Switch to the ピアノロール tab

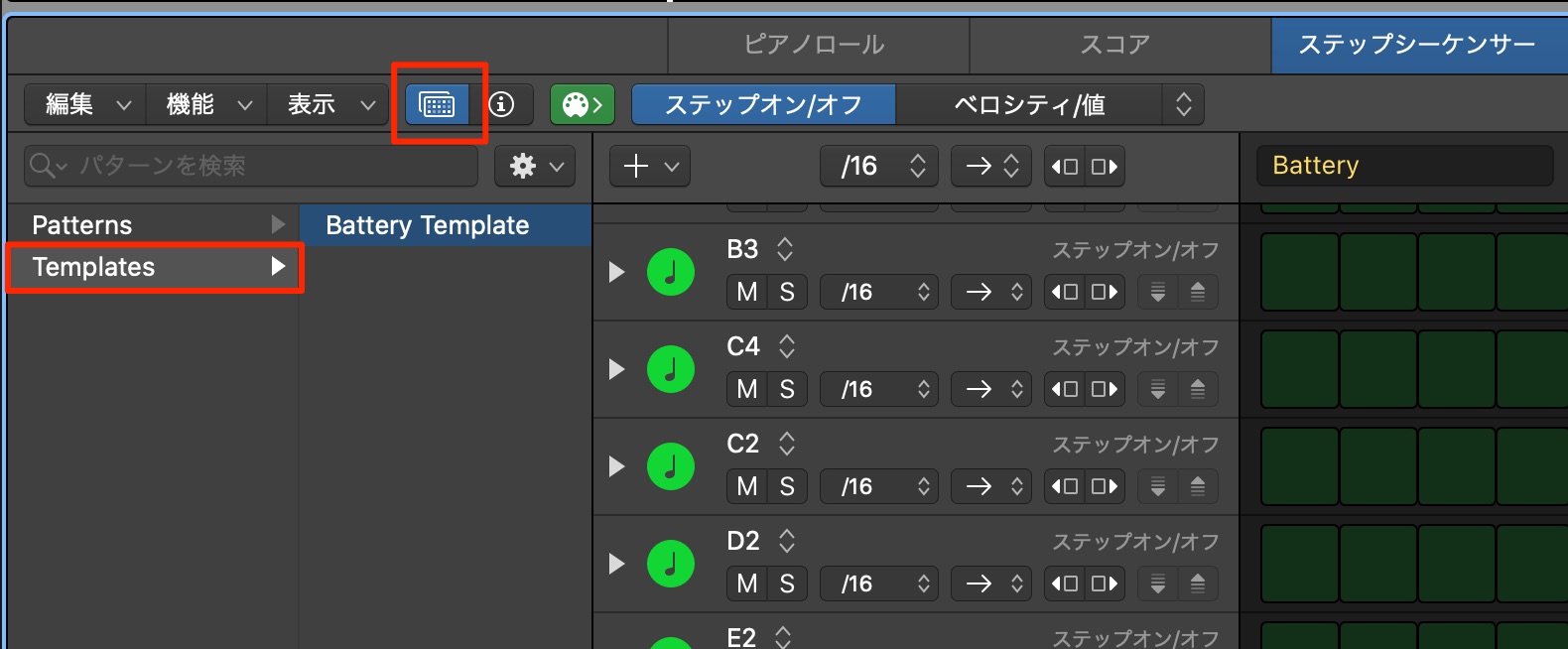click(818, 45)
